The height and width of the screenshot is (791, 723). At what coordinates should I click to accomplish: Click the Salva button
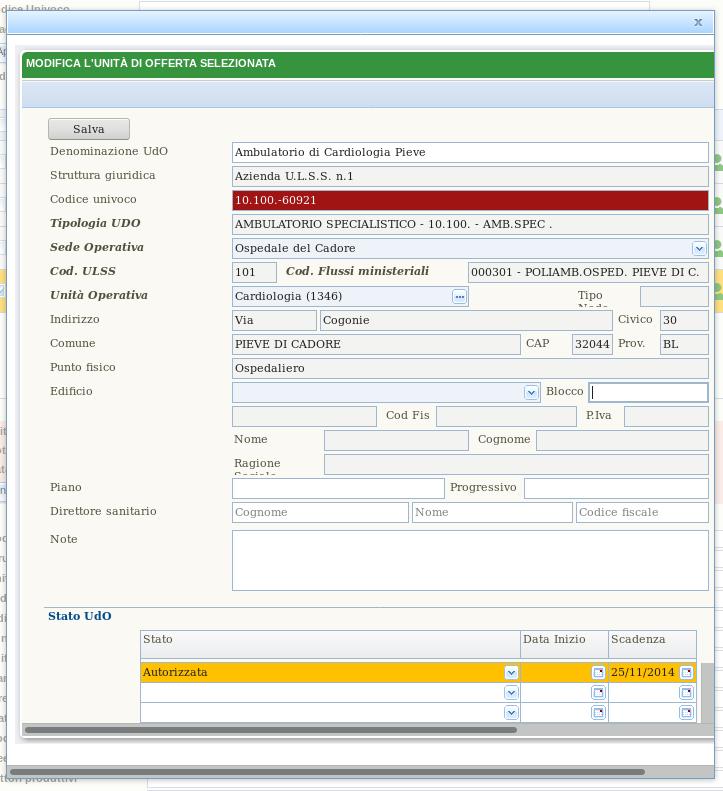click(x=89, y=129)
